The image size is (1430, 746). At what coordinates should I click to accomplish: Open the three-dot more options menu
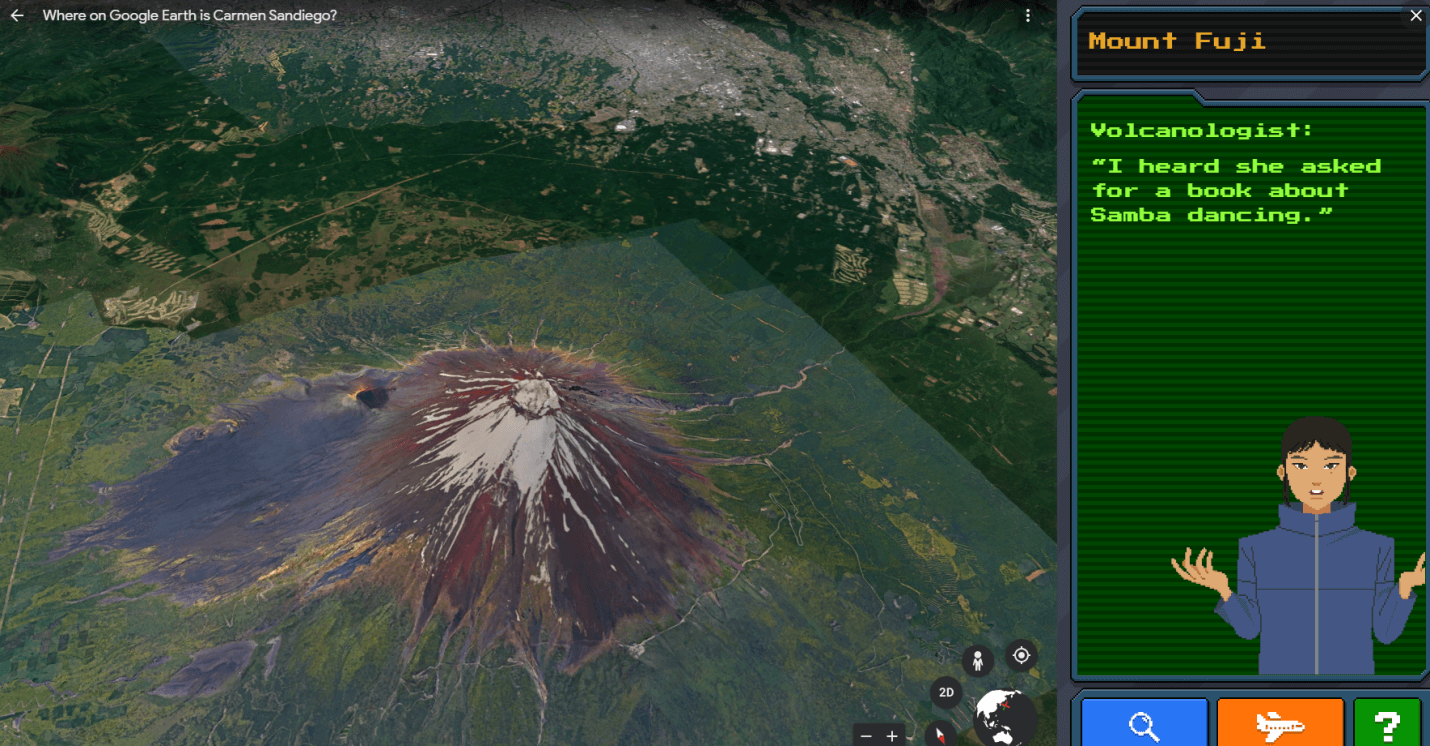pyautogui.click(x=1028, y=16)
